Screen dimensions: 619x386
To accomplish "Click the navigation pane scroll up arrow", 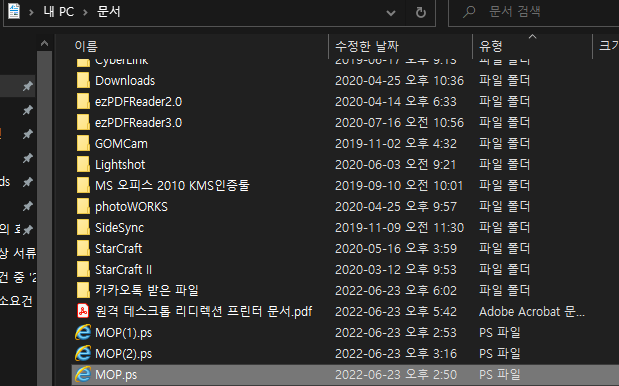I will coord(45,43).
